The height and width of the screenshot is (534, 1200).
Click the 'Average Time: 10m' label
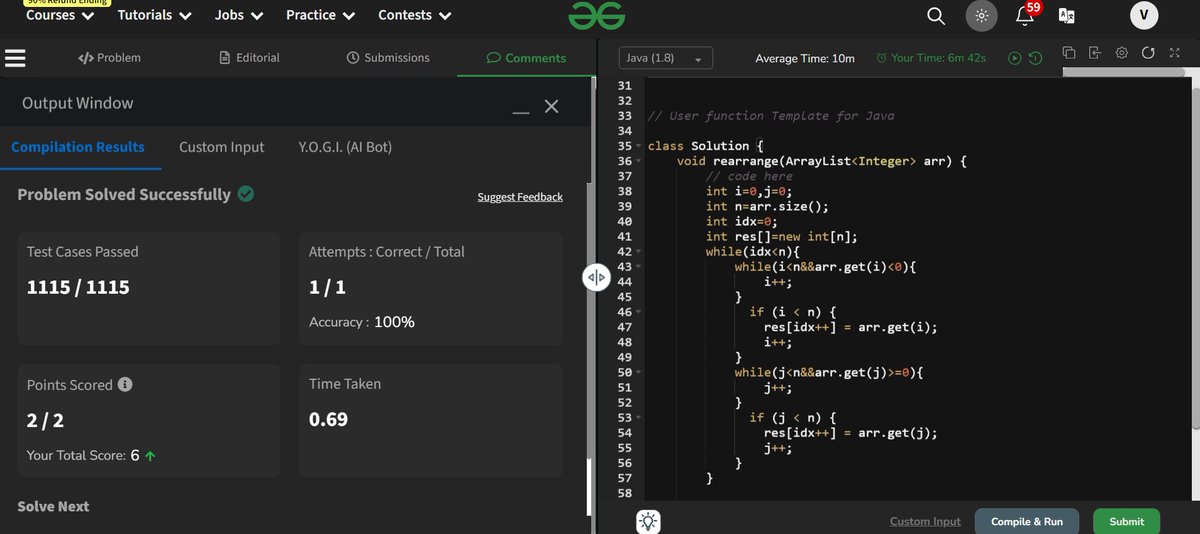click(805, 58)
